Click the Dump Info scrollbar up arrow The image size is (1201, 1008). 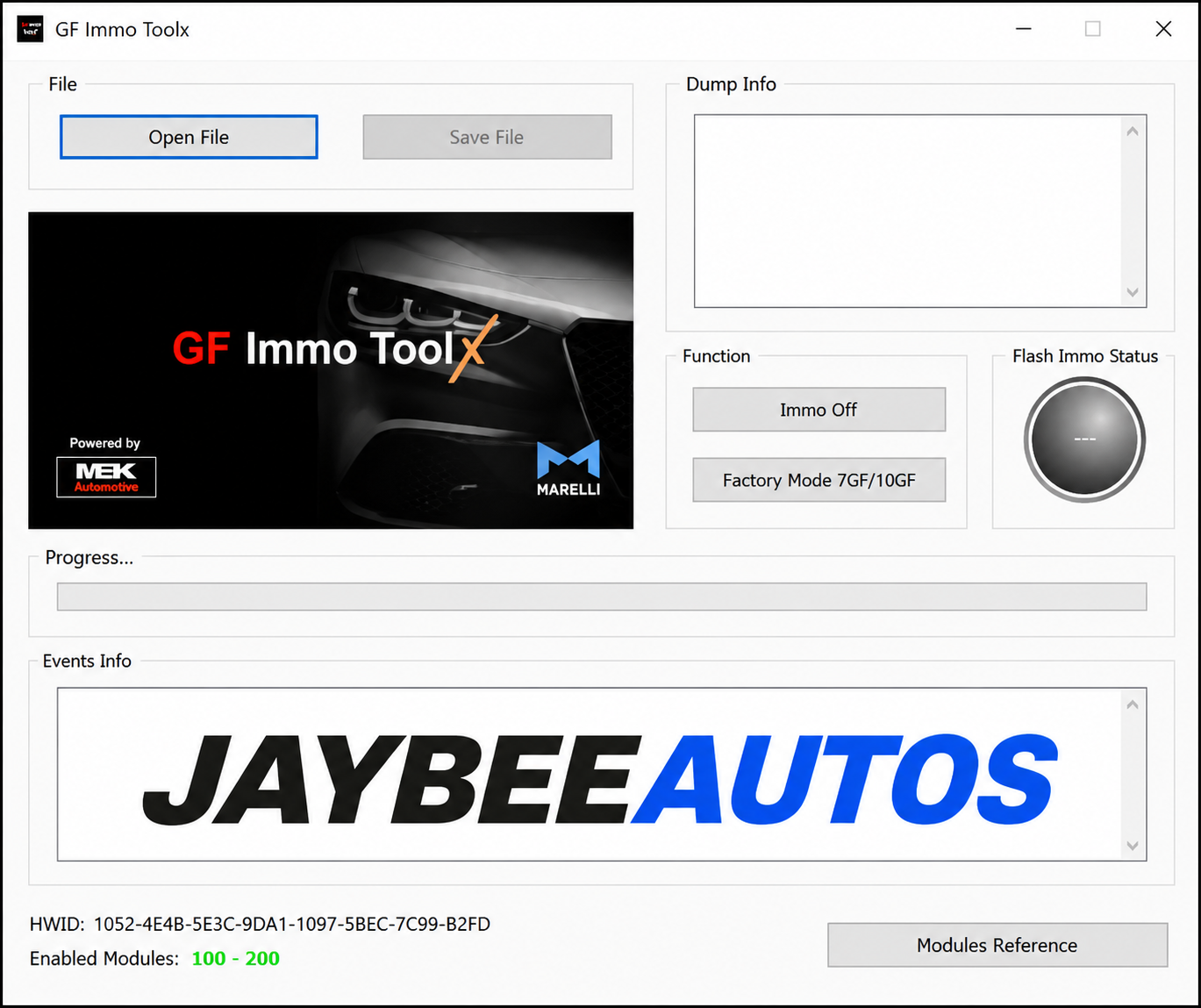(x=1133, y=132)
